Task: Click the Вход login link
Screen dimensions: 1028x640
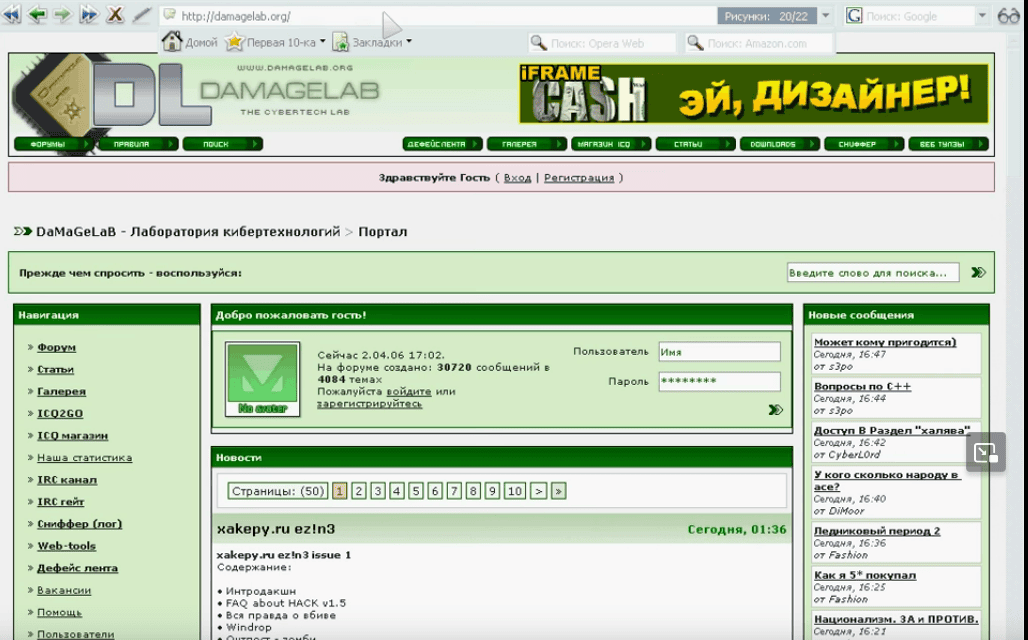Action: pyautogui.click(x=517, y=178)
